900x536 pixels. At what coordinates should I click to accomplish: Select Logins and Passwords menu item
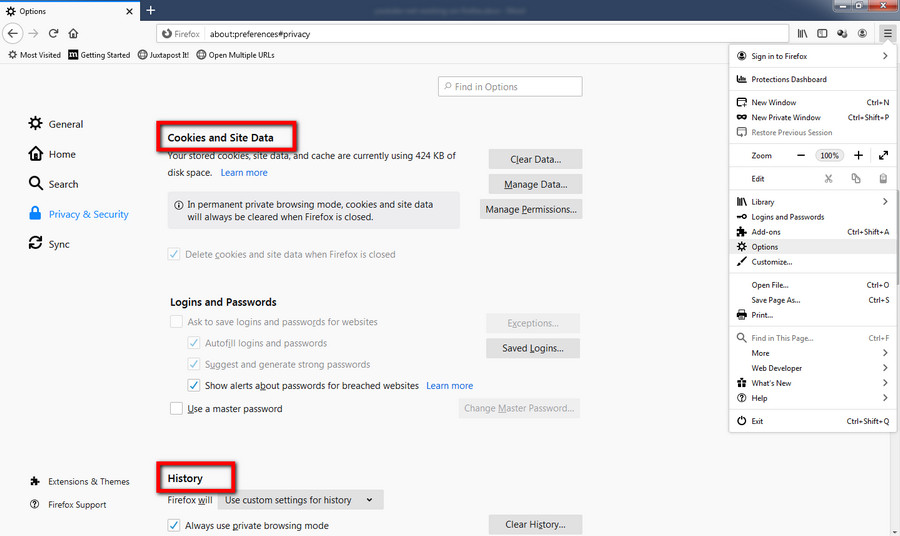pyautogui.click(x=813, y=217)
